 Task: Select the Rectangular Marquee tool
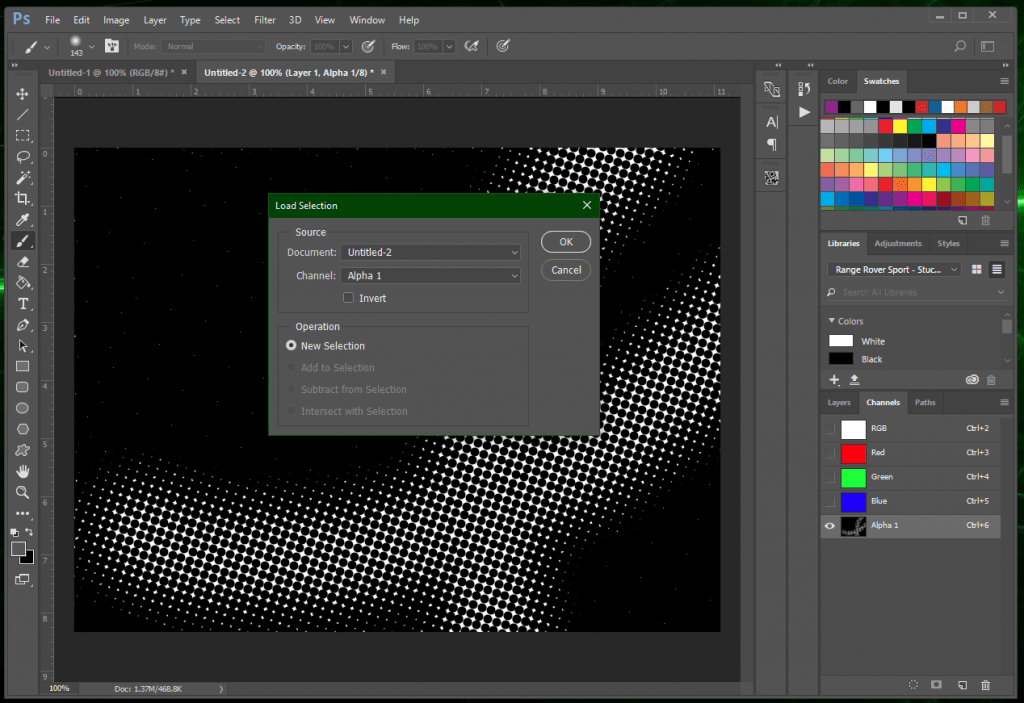tap(22, 136)
